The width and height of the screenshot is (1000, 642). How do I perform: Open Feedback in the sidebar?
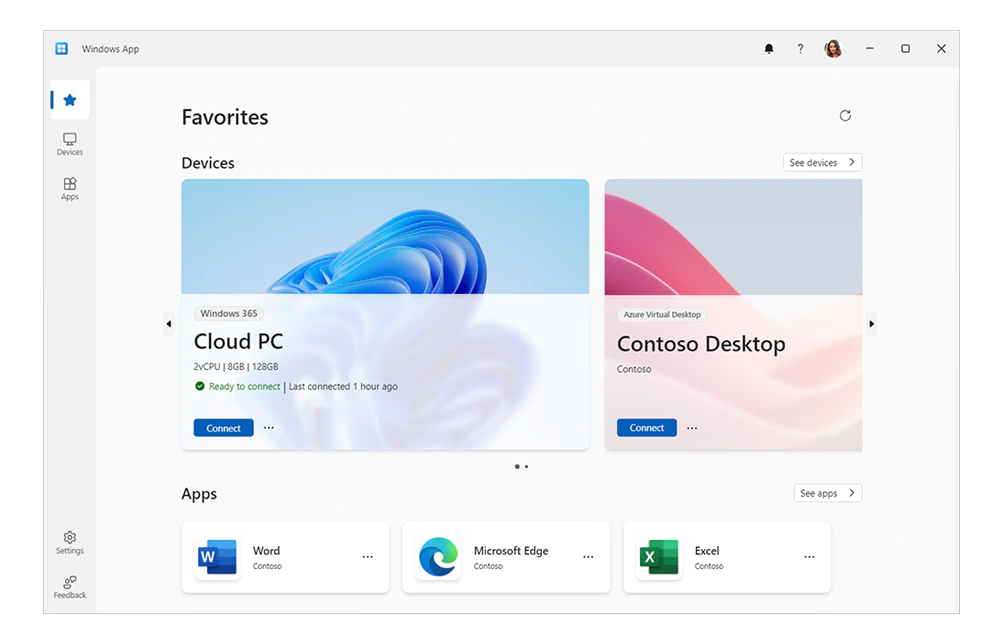70,587
